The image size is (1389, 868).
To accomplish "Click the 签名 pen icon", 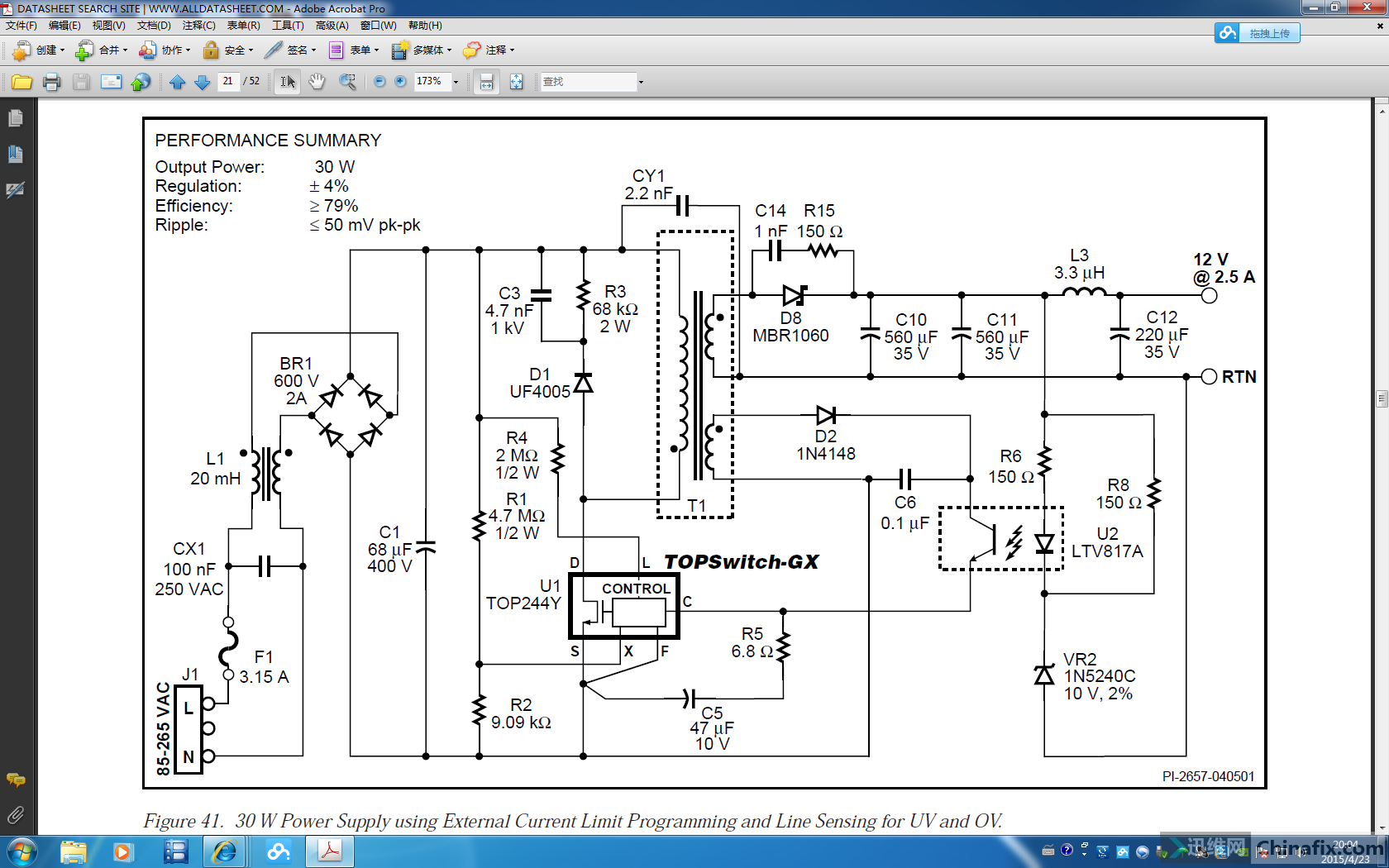I will point(274,50).
